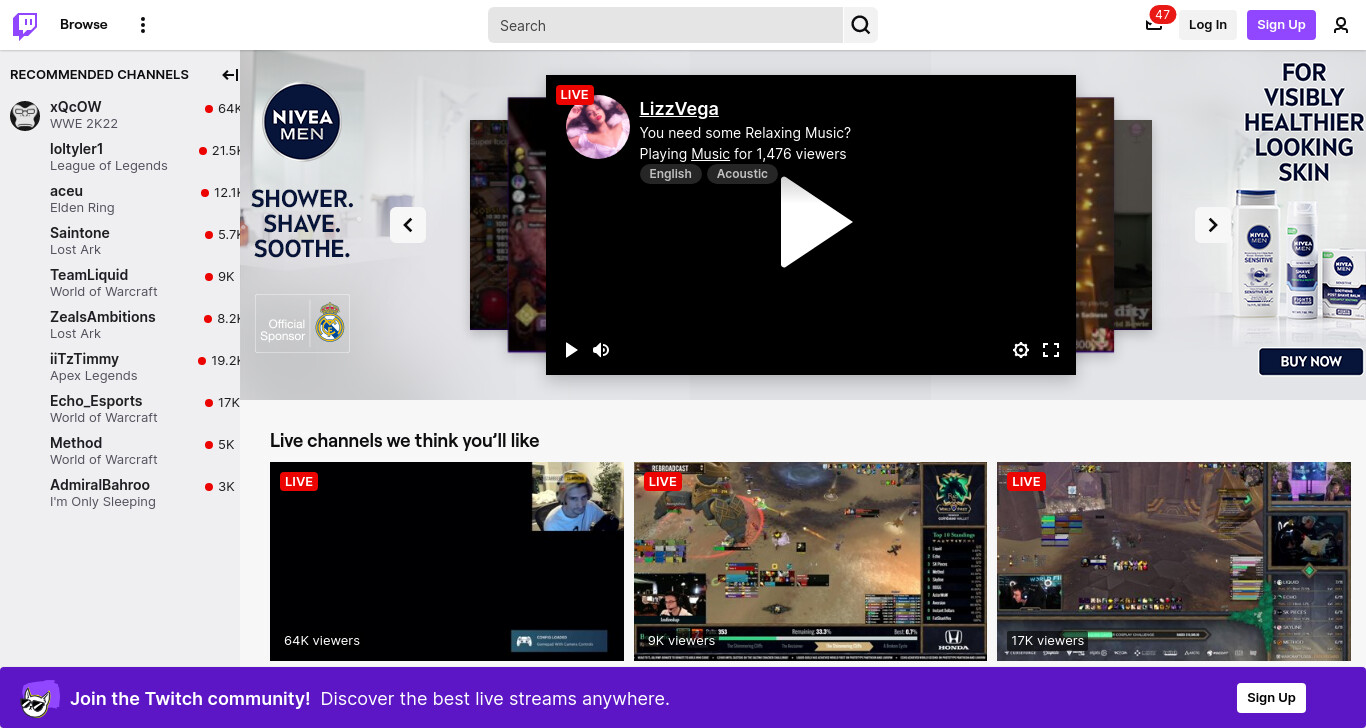Click the magnifying glass search button
The height and width of the screenshot is (728, 1366).
pos(861,25)
